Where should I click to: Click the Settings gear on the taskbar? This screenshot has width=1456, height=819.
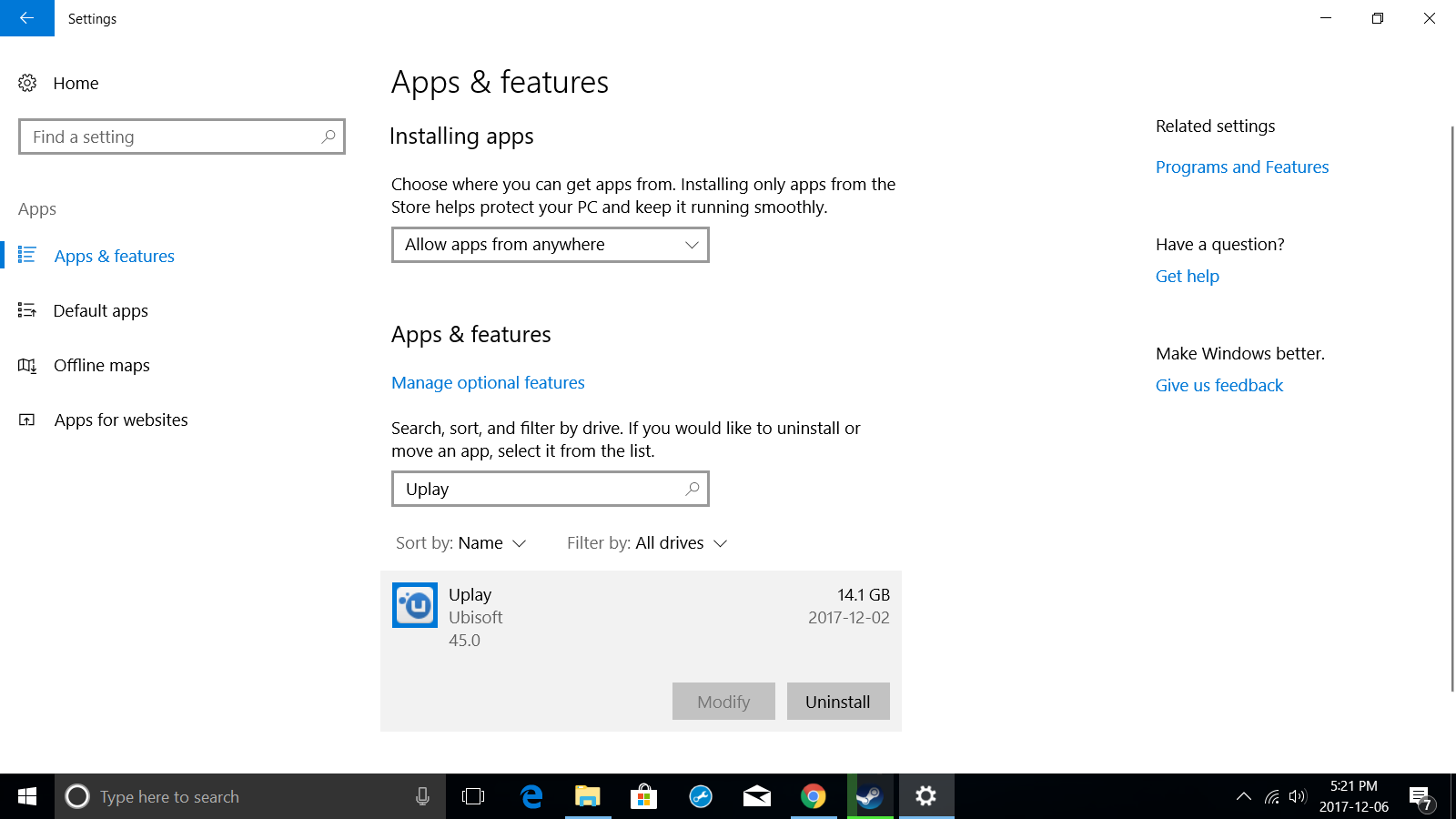926,796
